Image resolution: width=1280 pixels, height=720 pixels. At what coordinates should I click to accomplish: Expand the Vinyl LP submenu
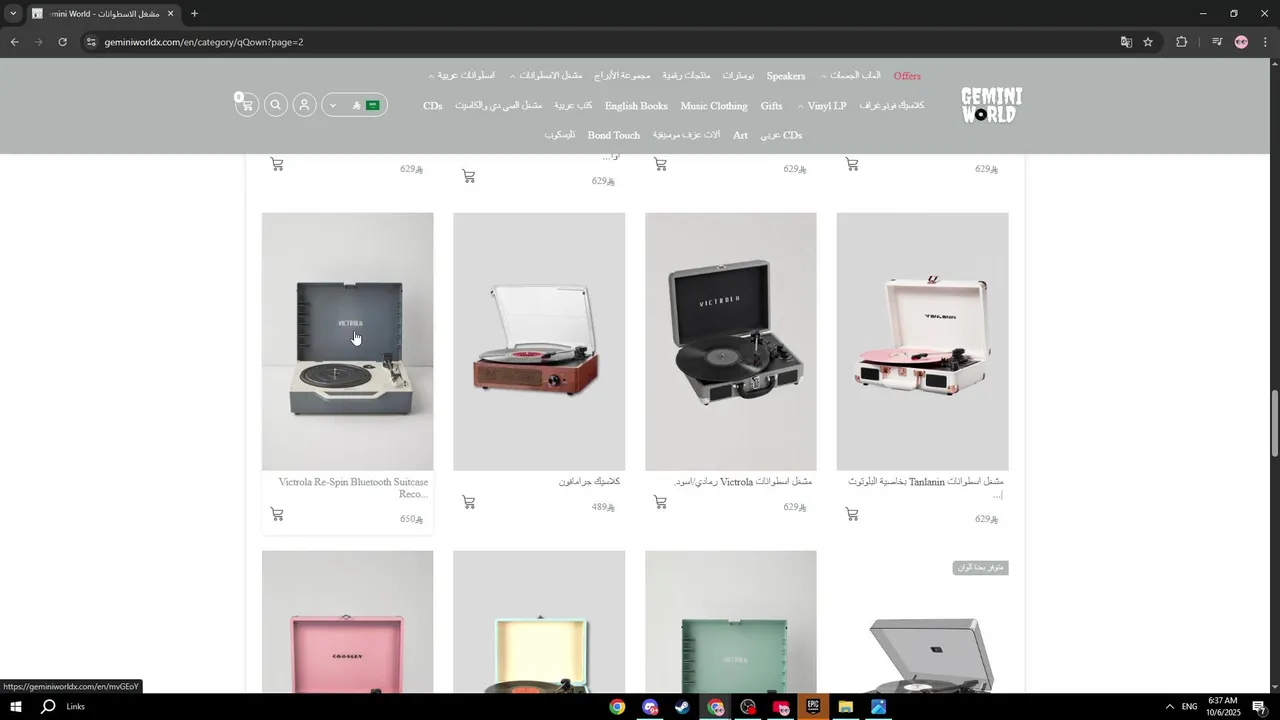coord(821,106)
